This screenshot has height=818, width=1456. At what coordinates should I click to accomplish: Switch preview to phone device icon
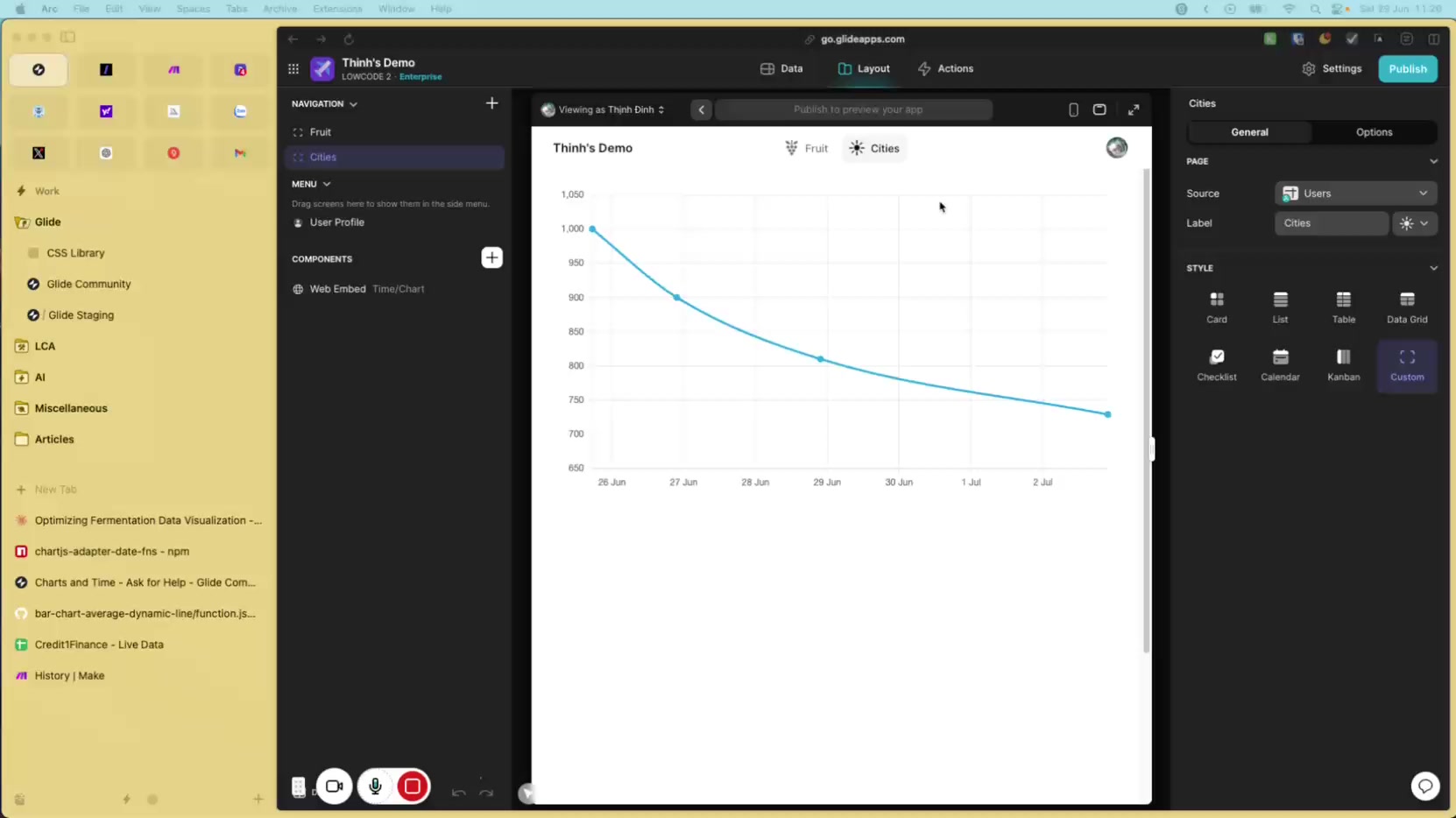click(1073, 109)
